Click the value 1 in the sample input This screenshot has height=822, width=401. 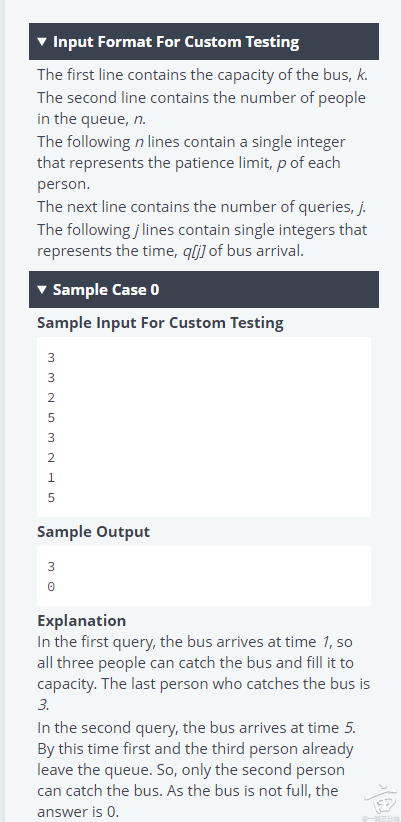click(51, 478)
